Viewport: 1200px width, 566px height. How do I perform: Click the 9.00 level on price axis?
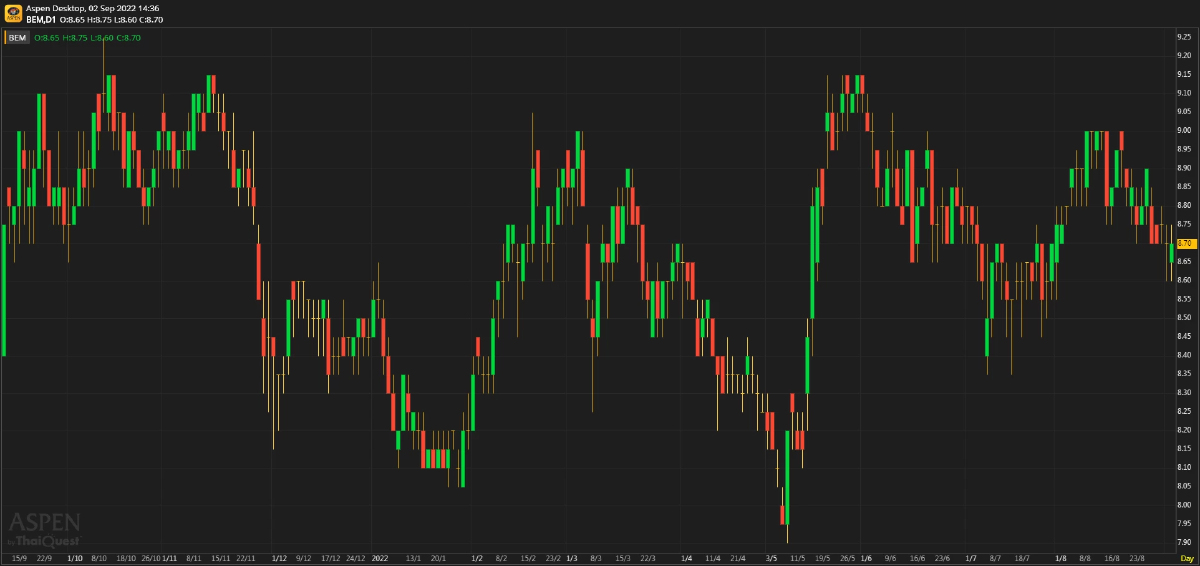tap(1184, 130)
